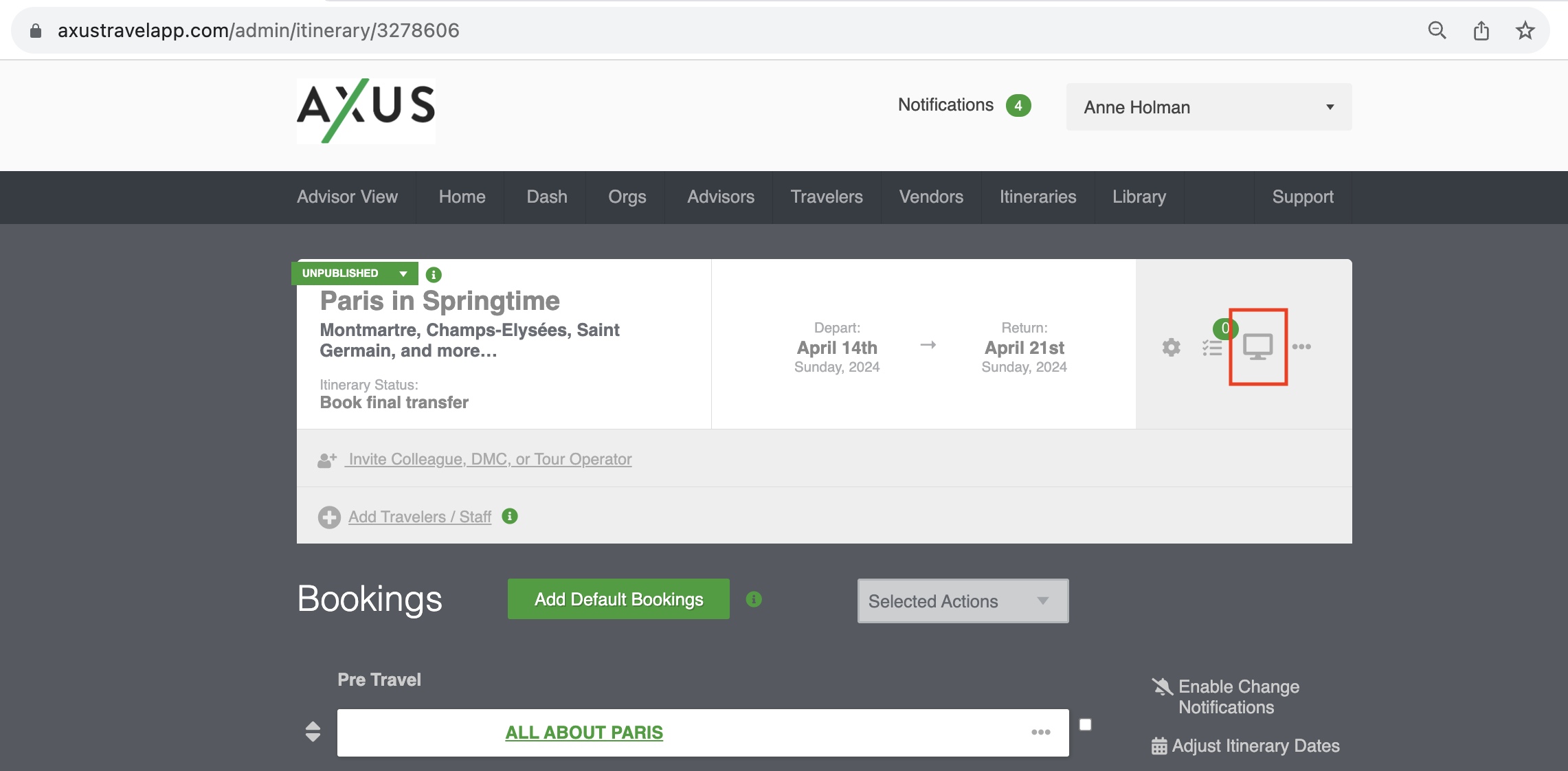This screenshot has width=1568, height=771.
Task: Click the Pre Travel section heading
Action: pyautogui.click(x=379, y=680)
